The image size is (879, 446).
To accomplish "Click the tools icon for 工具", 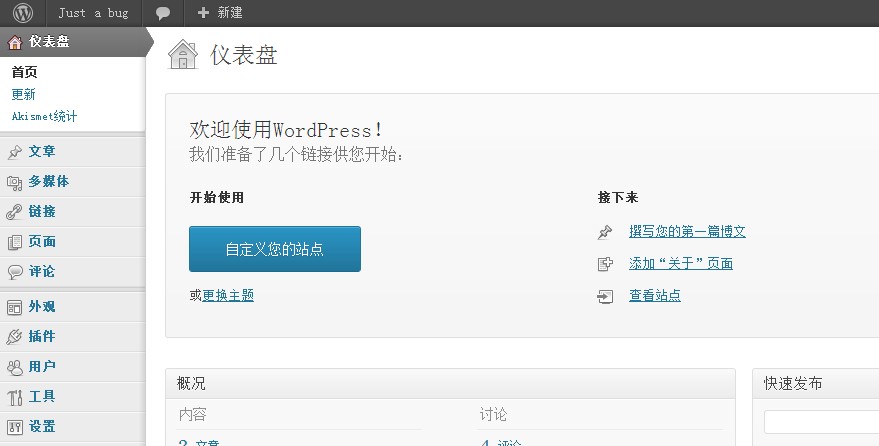I will [15, 397].
